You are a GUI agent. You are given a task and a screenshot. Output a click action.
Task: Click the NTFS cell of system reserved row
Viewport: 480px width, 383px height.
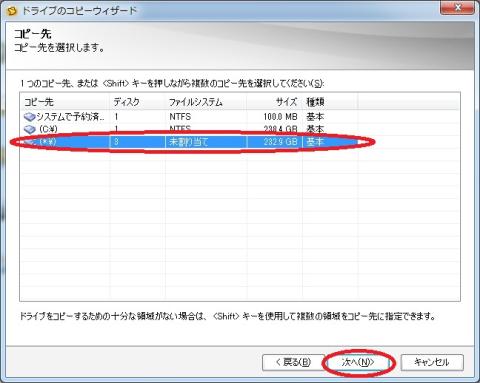[180, 117]
